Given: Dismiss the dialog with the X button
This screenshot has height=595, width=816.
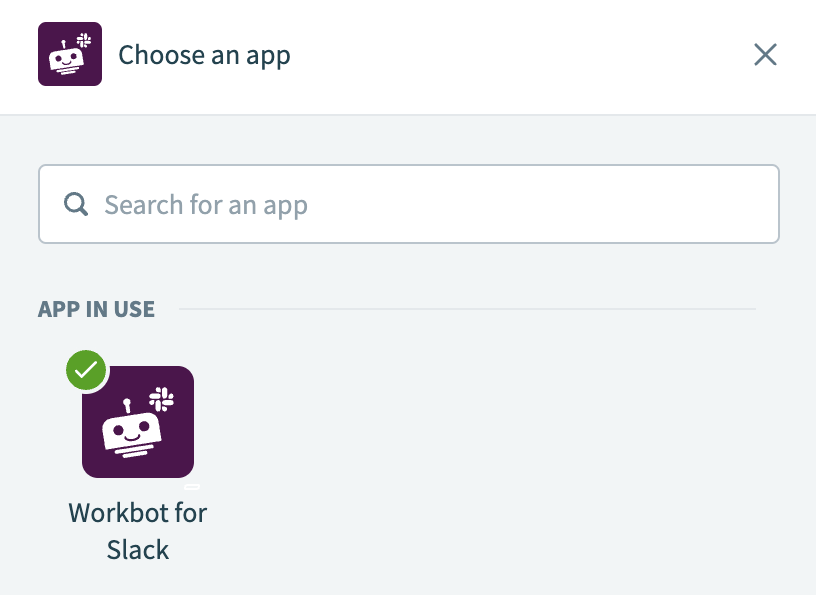Looking at the screenshot, I should (x=765, y=54).
